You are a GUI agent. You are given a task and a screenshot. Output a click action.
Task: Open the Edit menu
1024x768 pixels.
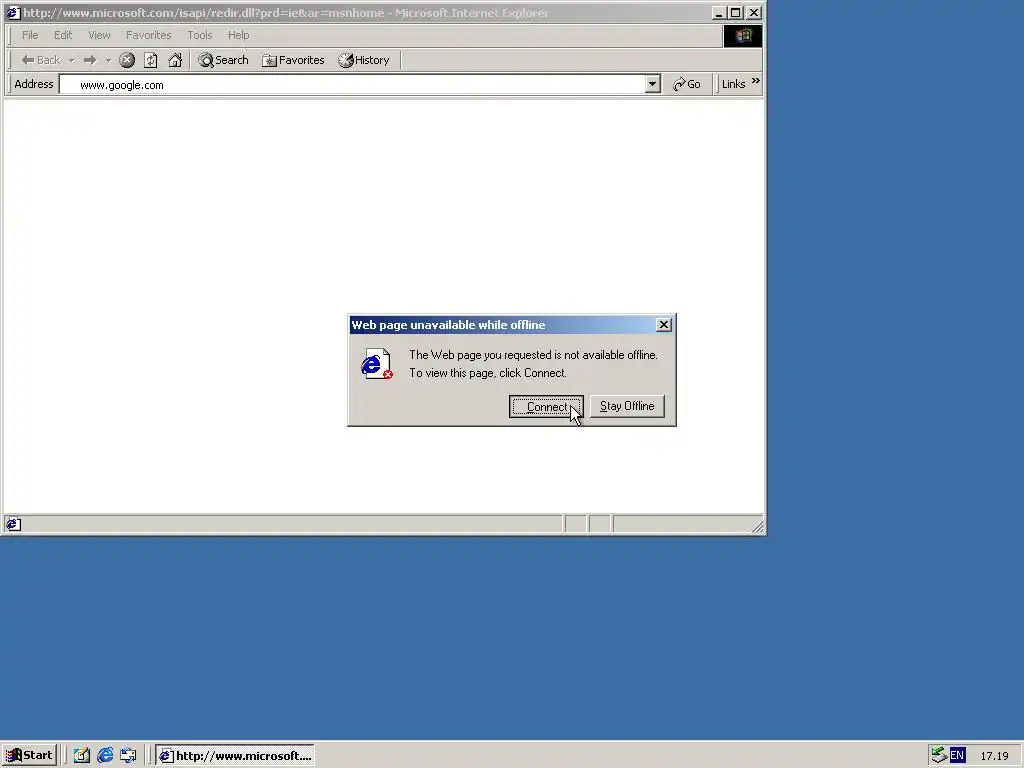(x=63, y=35)
